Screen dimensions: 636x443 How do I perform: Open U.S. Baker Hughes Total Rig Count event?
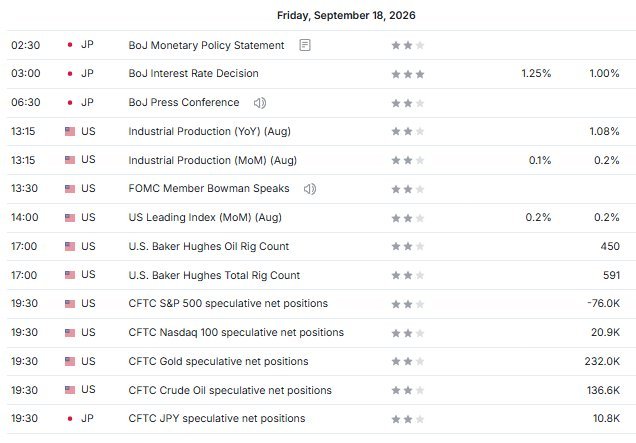(x=214, y=275)
